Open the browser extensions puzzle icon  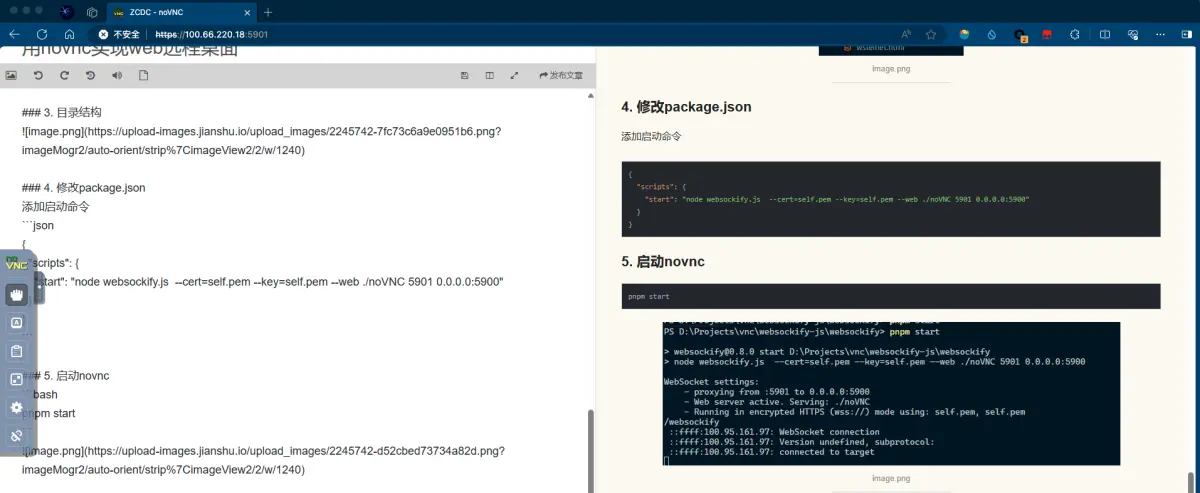(x=1076, y=34)
